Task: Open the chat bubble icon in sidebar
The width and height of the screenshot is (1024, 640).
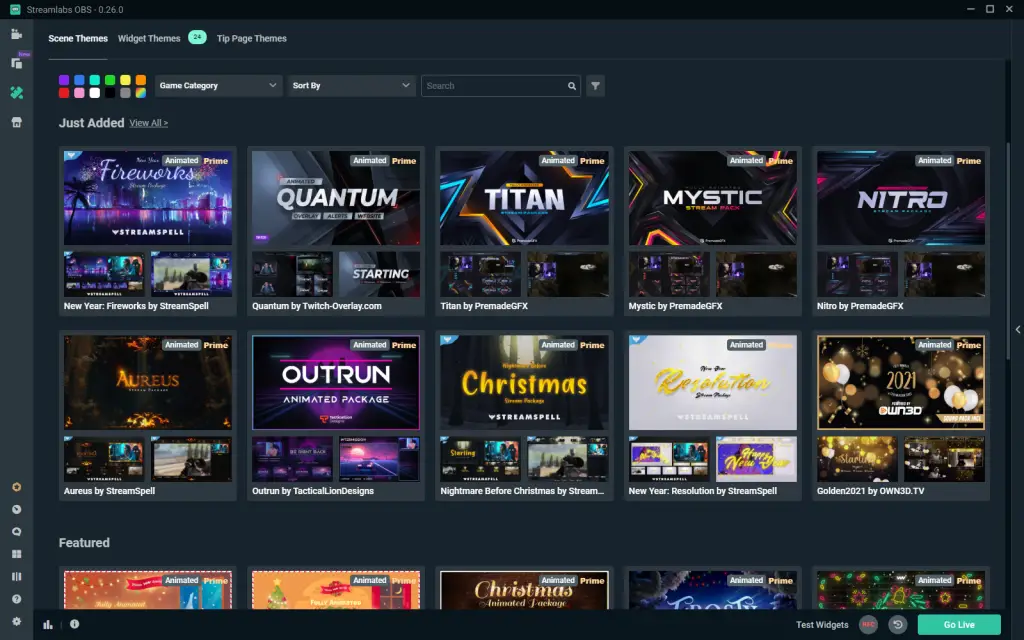Action: 17,532
